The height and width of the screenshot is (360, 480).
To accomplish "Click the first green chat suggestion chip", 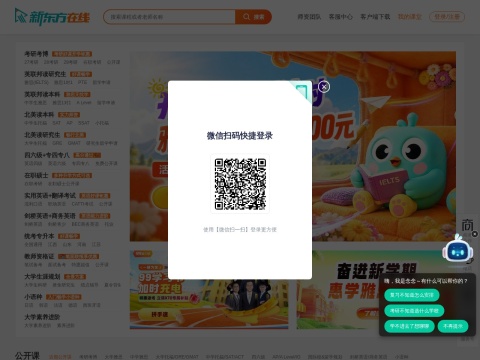I will 412,295.
